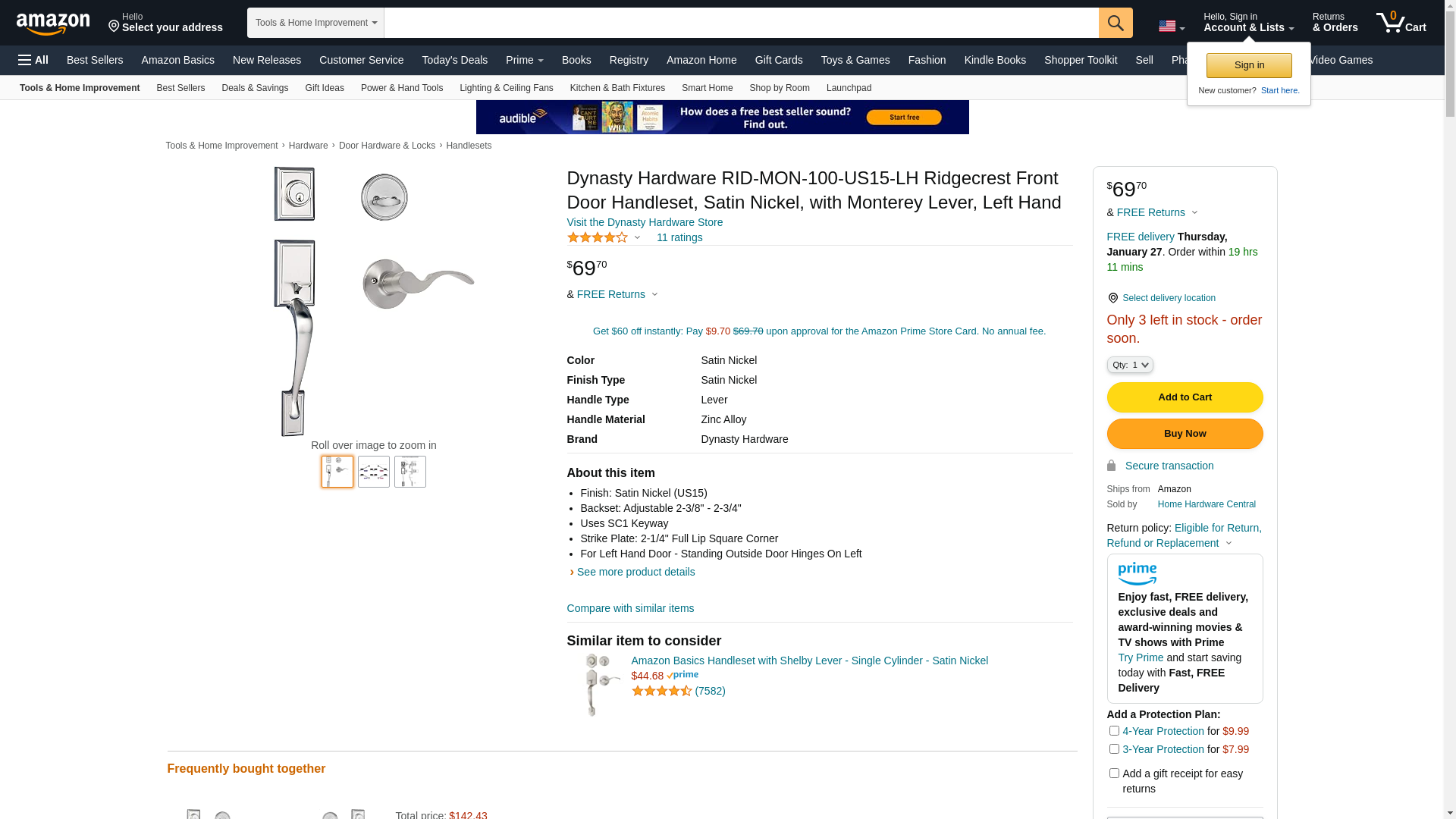
Task: Open Today's Deals in nav bar
Action: pyautogui.click(x=455, y=60)
